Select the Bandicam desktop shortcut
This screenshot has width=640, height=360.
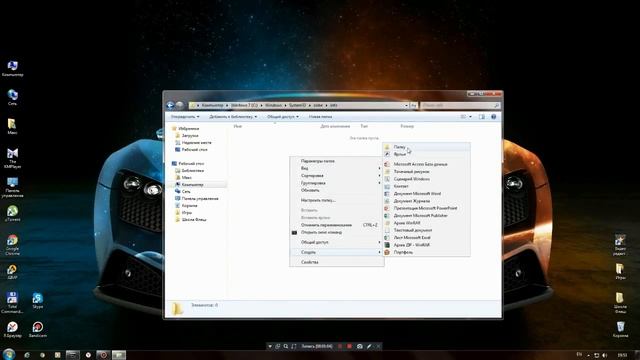[38, 329]
